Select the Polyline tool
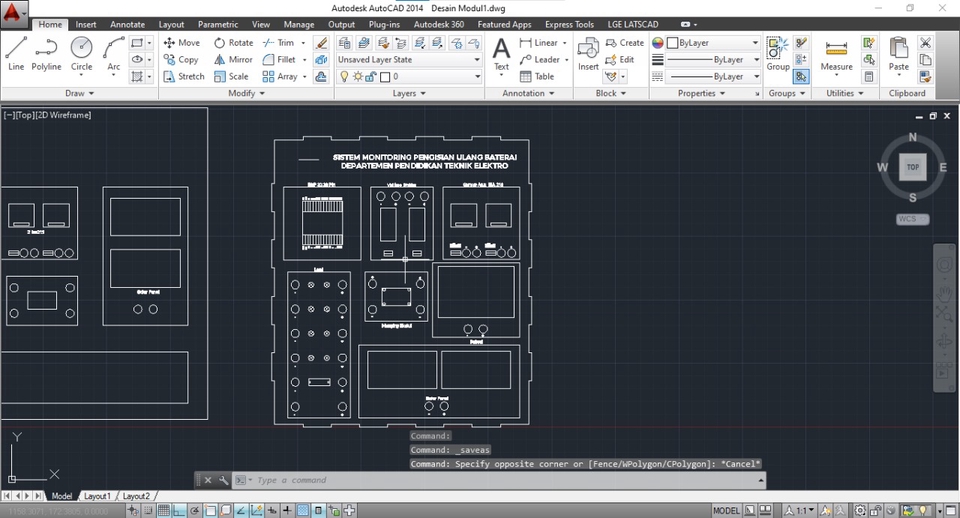The height and width of the screenshot is (518, 960). pyautogui.click(x=46, y=54)
